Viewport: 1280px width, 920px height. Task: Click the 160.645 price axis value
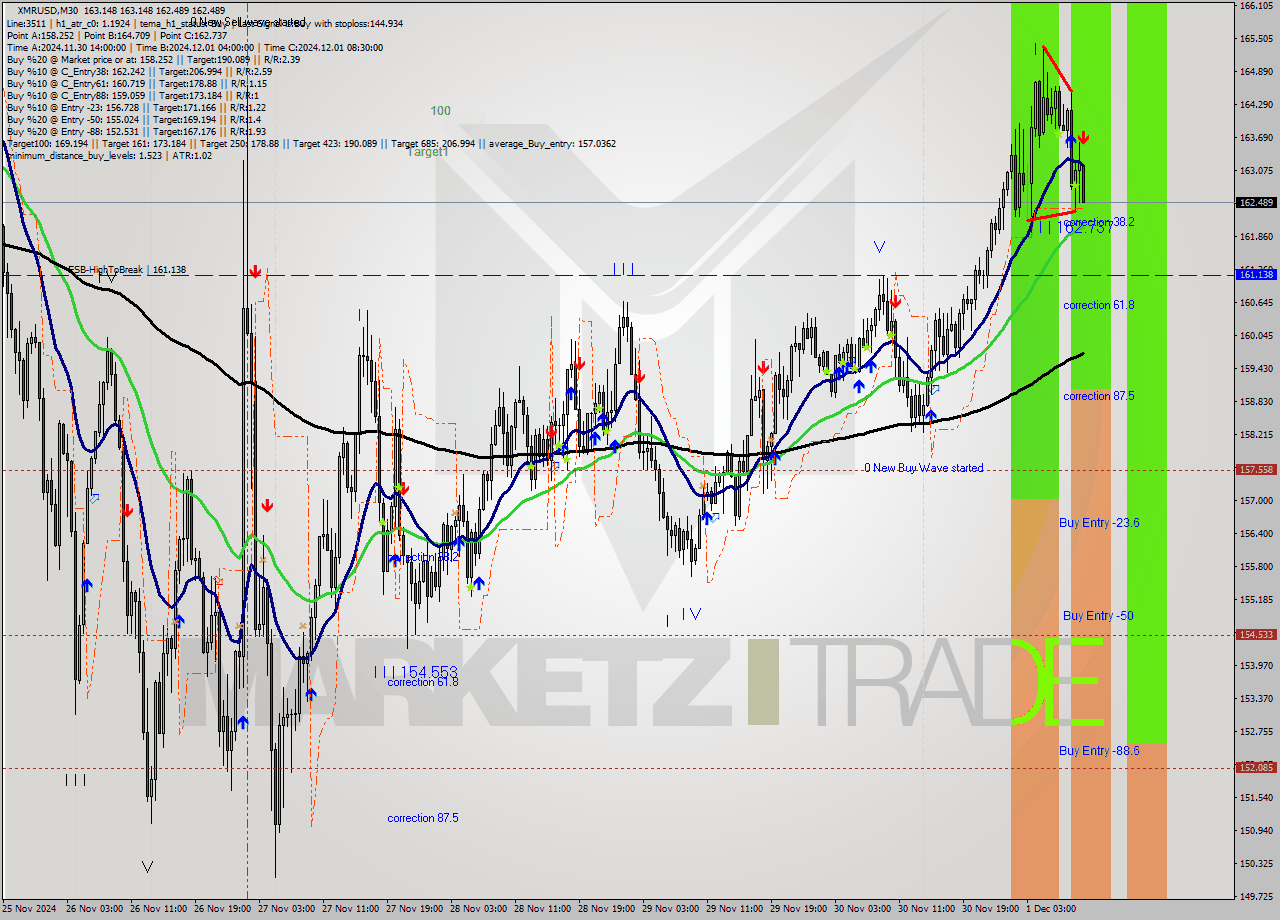pyautogui.click(x=1256, y=302)
